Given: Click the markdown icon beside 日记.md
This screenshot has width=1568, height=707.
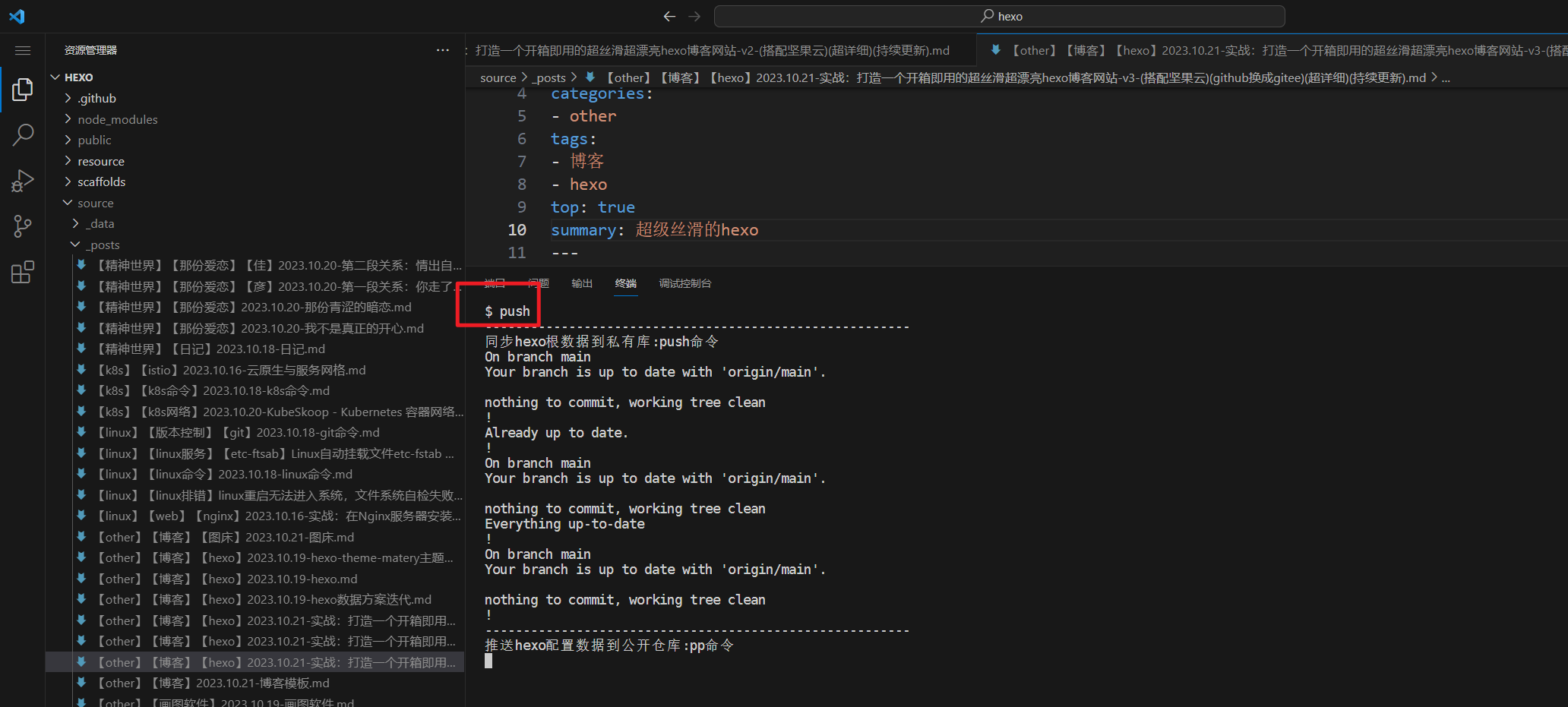Looking at the screenshot, I should [x=81, y=349].
